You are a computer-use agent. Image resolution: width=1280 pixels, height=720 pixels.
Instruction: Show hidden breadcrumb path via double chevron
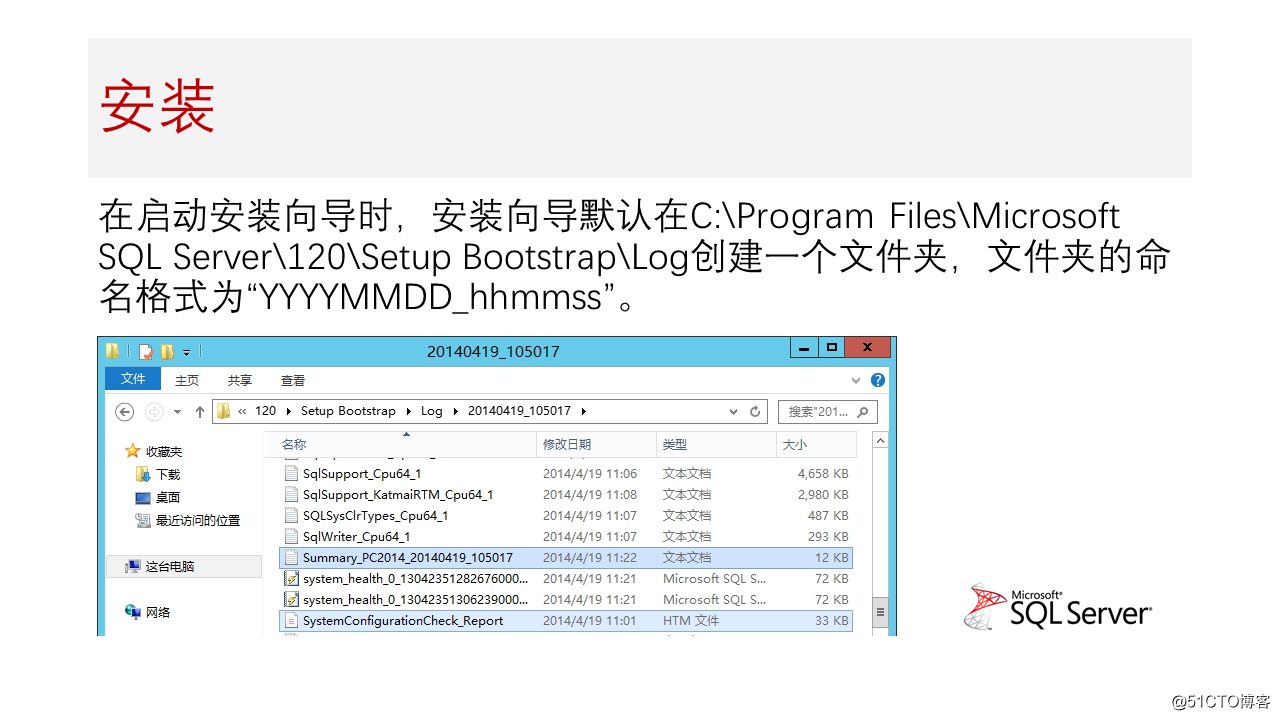click(x=242, y=411)
